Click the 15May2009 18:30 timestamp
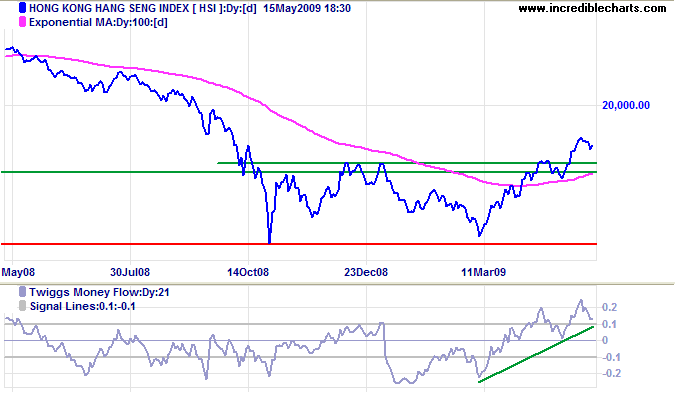 click(307, 8)
